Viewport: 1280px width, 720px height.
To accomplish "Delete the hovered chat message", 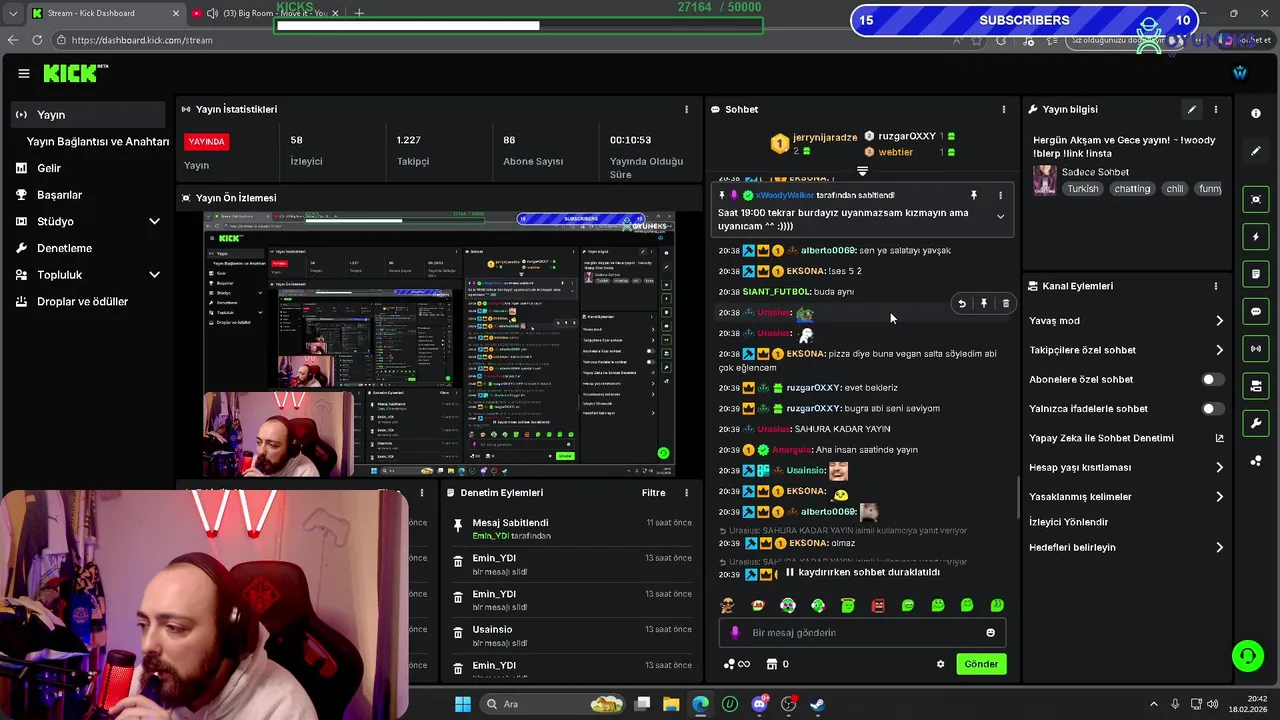I will 1006,303.
